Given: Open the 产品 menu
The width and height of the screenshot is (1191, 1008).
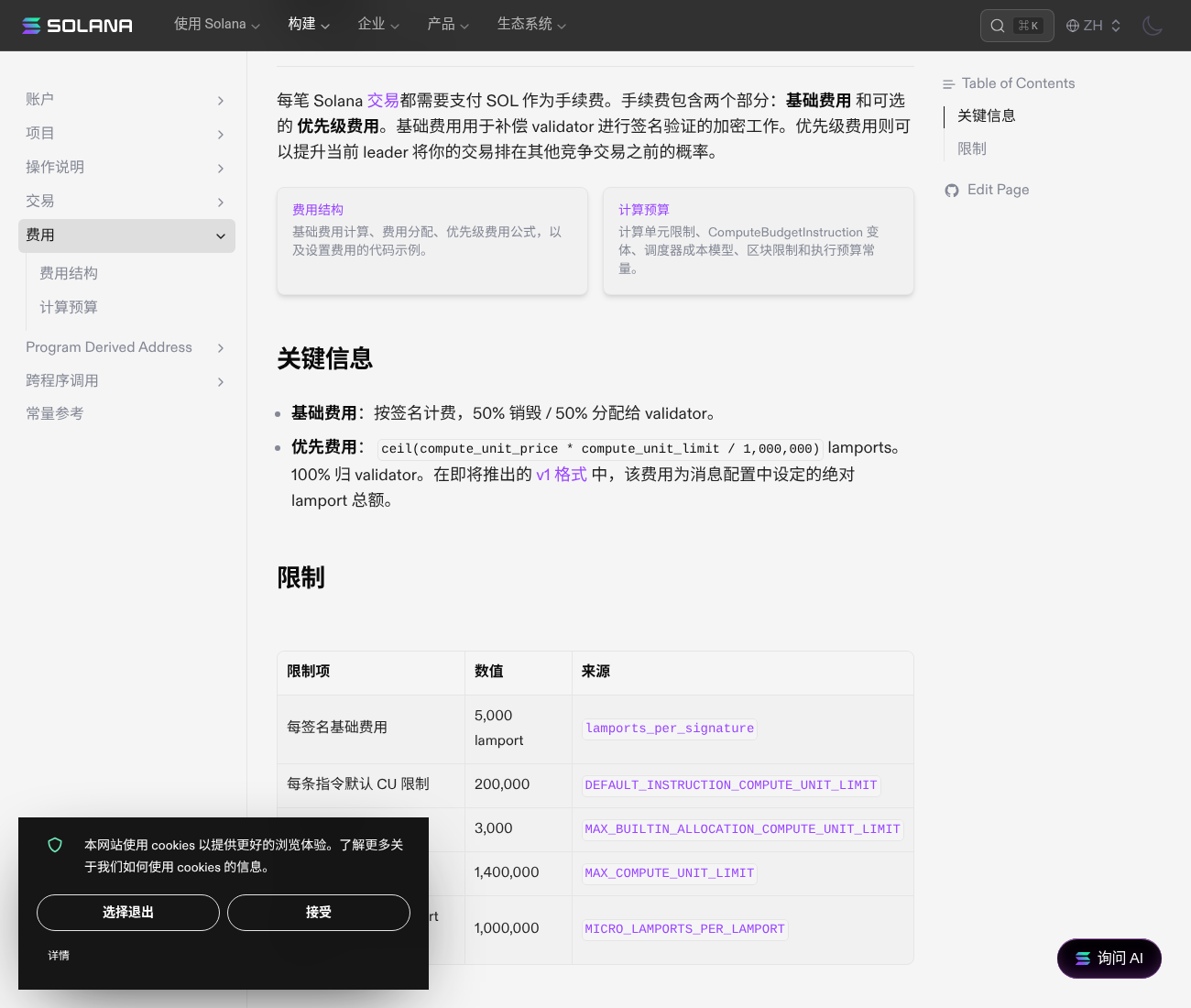Looking at the screenshot, I should [x=448, y=25].
